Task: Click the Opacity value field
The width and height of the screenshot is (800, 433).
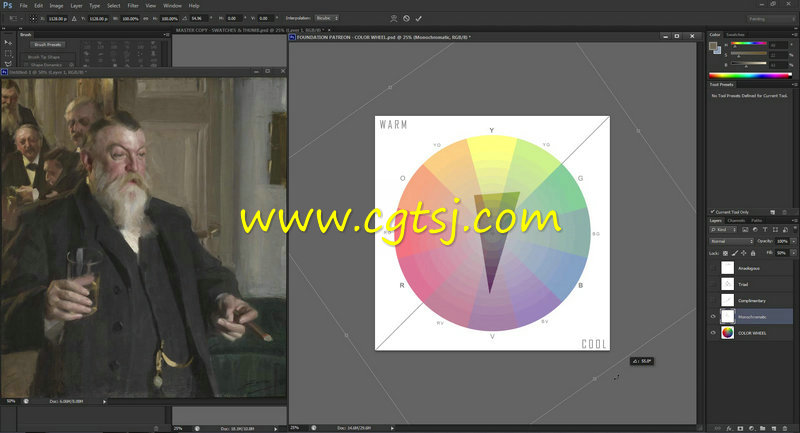Action: coord(782,241)
